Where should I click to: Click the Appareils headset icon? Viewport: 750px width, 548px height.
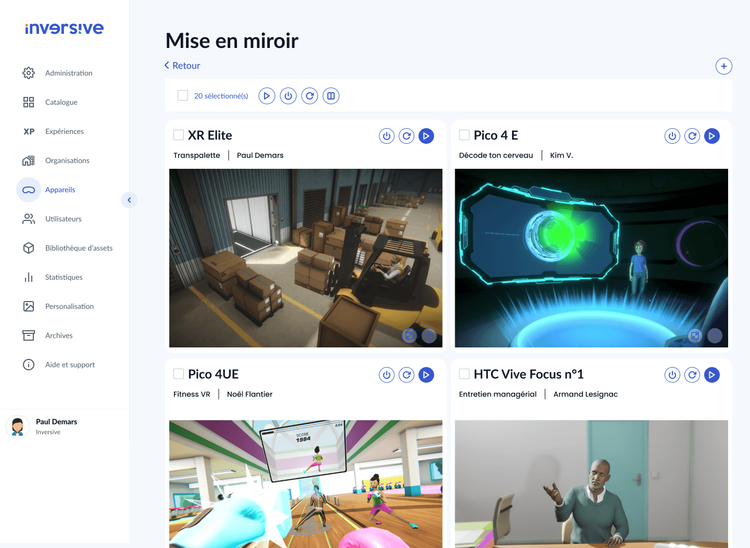point(29,189)
